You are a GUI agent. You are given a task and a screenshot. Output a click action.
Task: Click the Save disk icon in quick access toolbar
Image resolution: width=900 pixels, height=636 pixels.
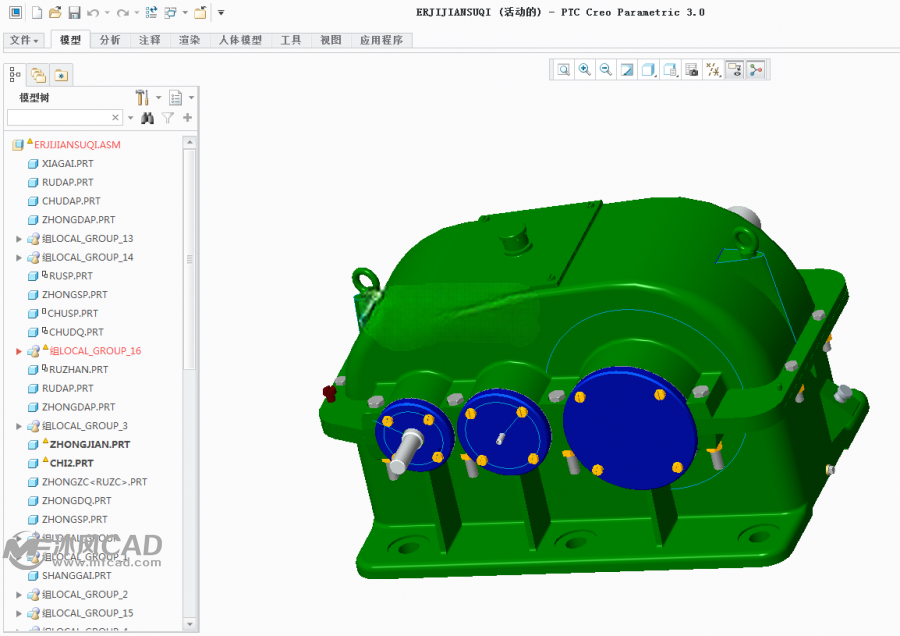click(x=75, y=13)
